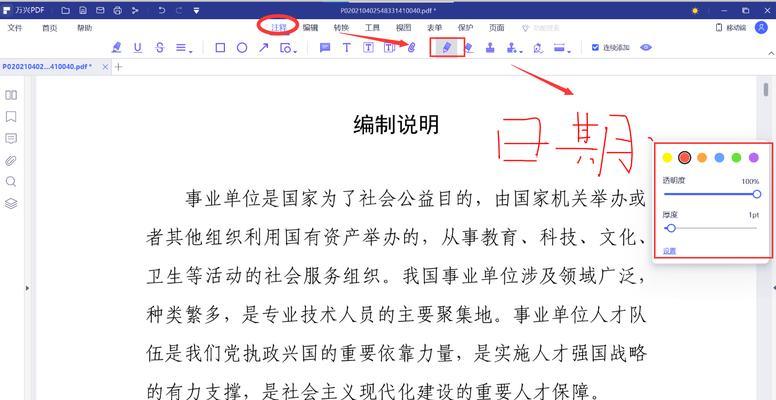Screen dimensions: 776x400
Task: Expand the left side panel arrow
Action: click(27, 288)
